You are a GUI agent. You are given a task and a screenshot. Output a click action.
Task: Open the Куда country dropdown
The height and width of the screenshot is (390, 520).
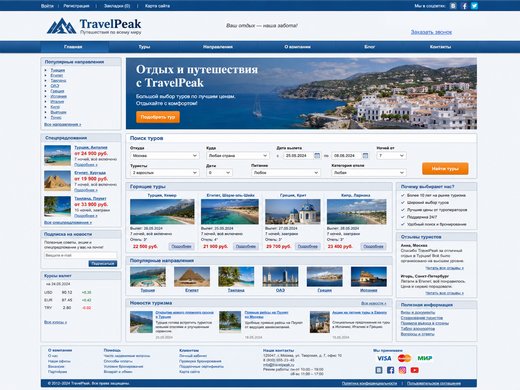pos(237,156)
